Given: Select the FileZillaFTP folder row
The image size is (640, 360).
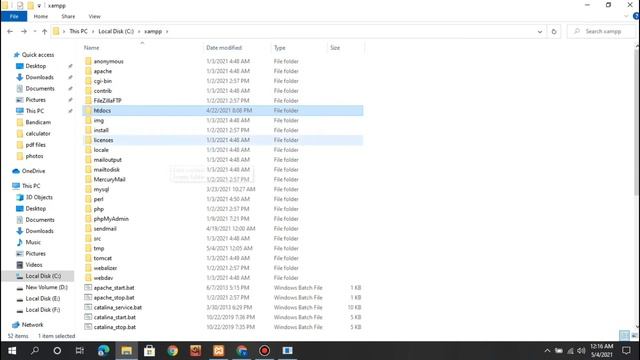Looking at the screenshot, I should (x=223, y=100).
